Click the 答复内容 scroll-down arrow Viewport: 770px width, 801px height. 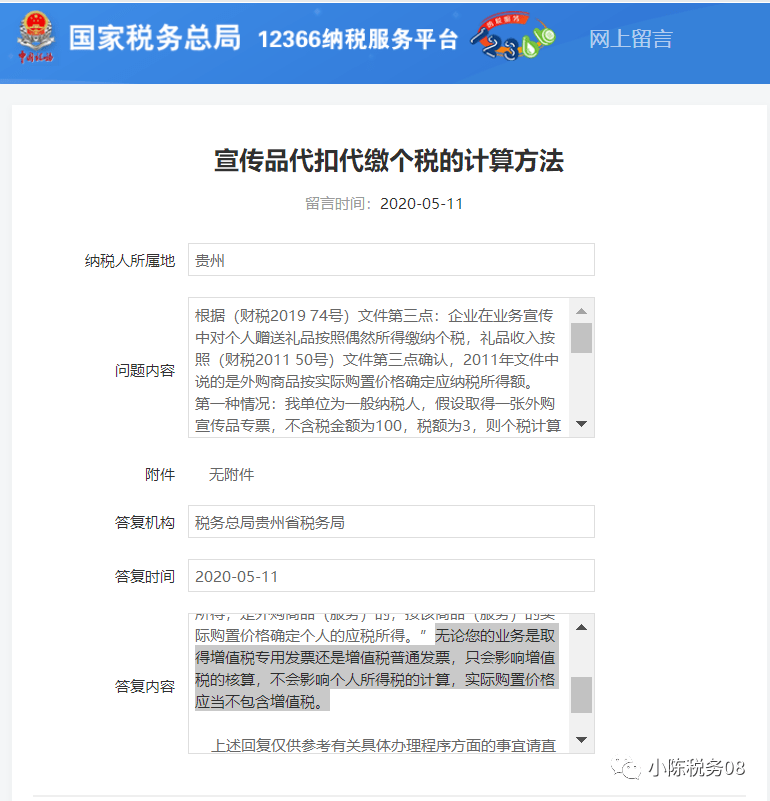pos(581,740)
